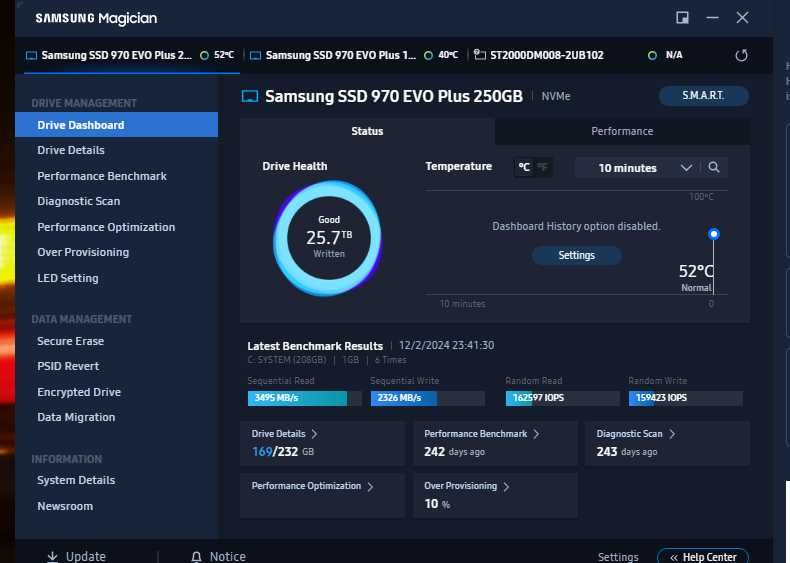Screen dimensions: 790x563
Task: Click the 10 % over provisioning value
Action: [x=437, y=504]
